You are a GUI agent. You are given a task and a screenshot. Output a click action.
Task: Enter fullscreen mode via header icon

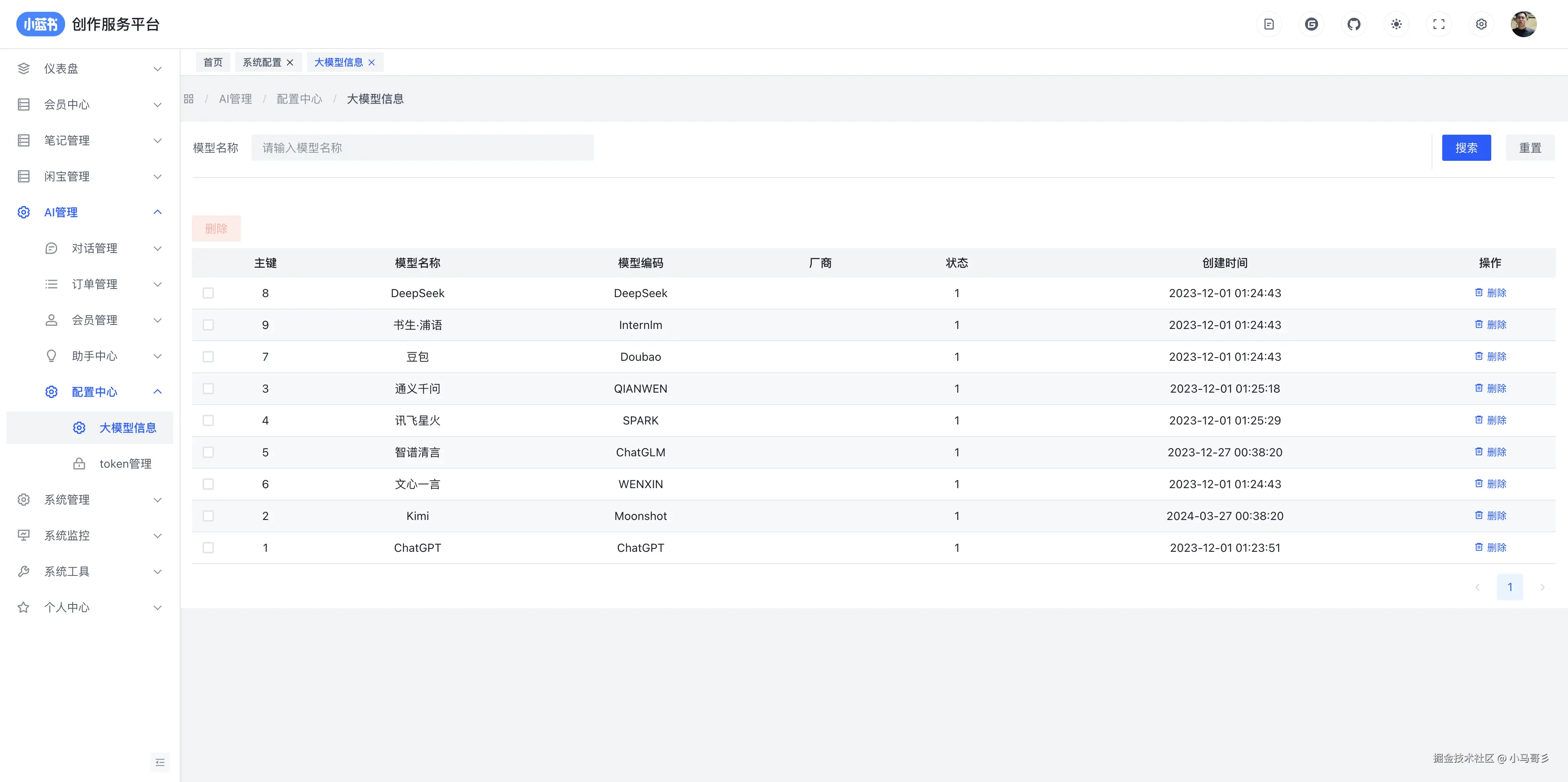[1438, 24]
